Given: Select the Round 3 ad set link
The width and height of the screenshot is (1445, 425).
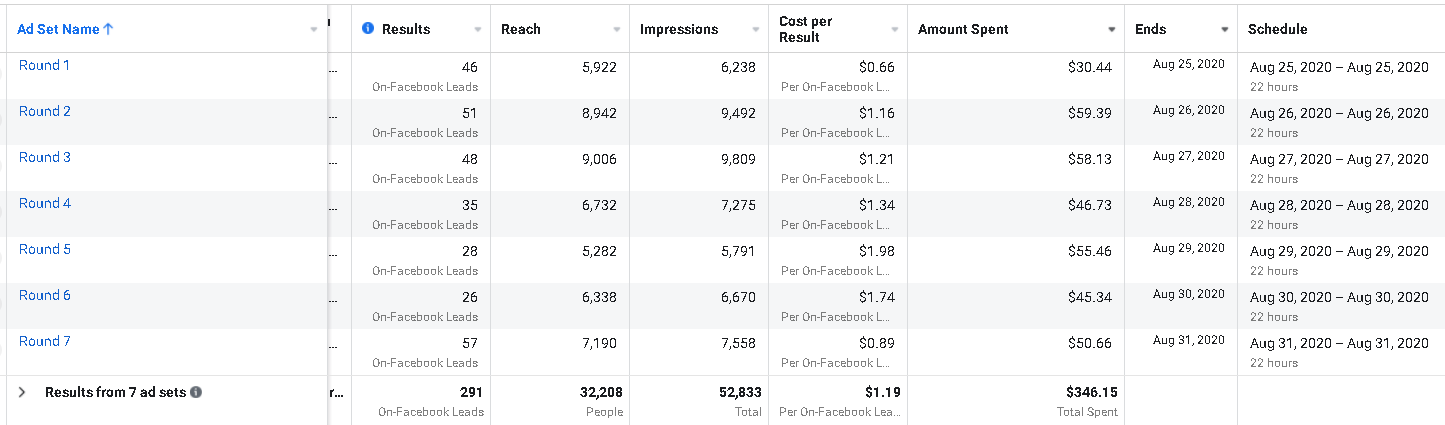Looking at the screenshot, I should tap(45, 158).
